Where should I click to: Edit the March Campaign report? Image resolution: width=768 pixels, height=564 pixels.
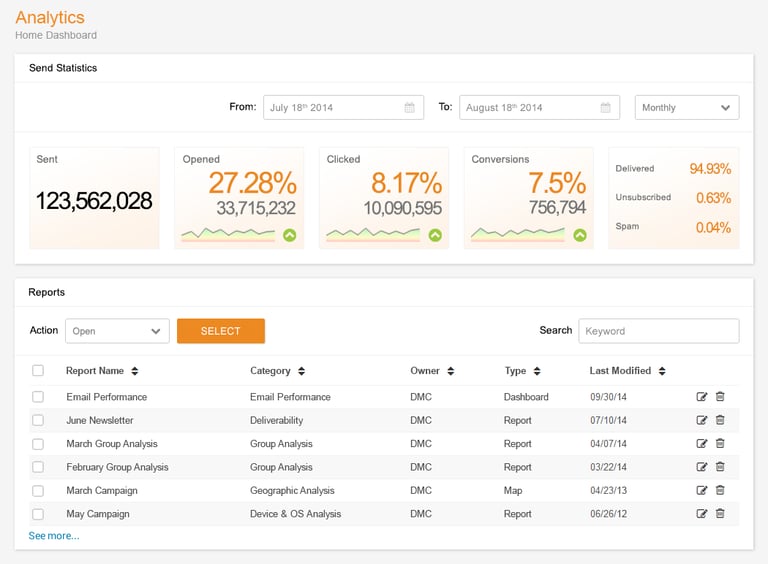click(x=701, y=490)
